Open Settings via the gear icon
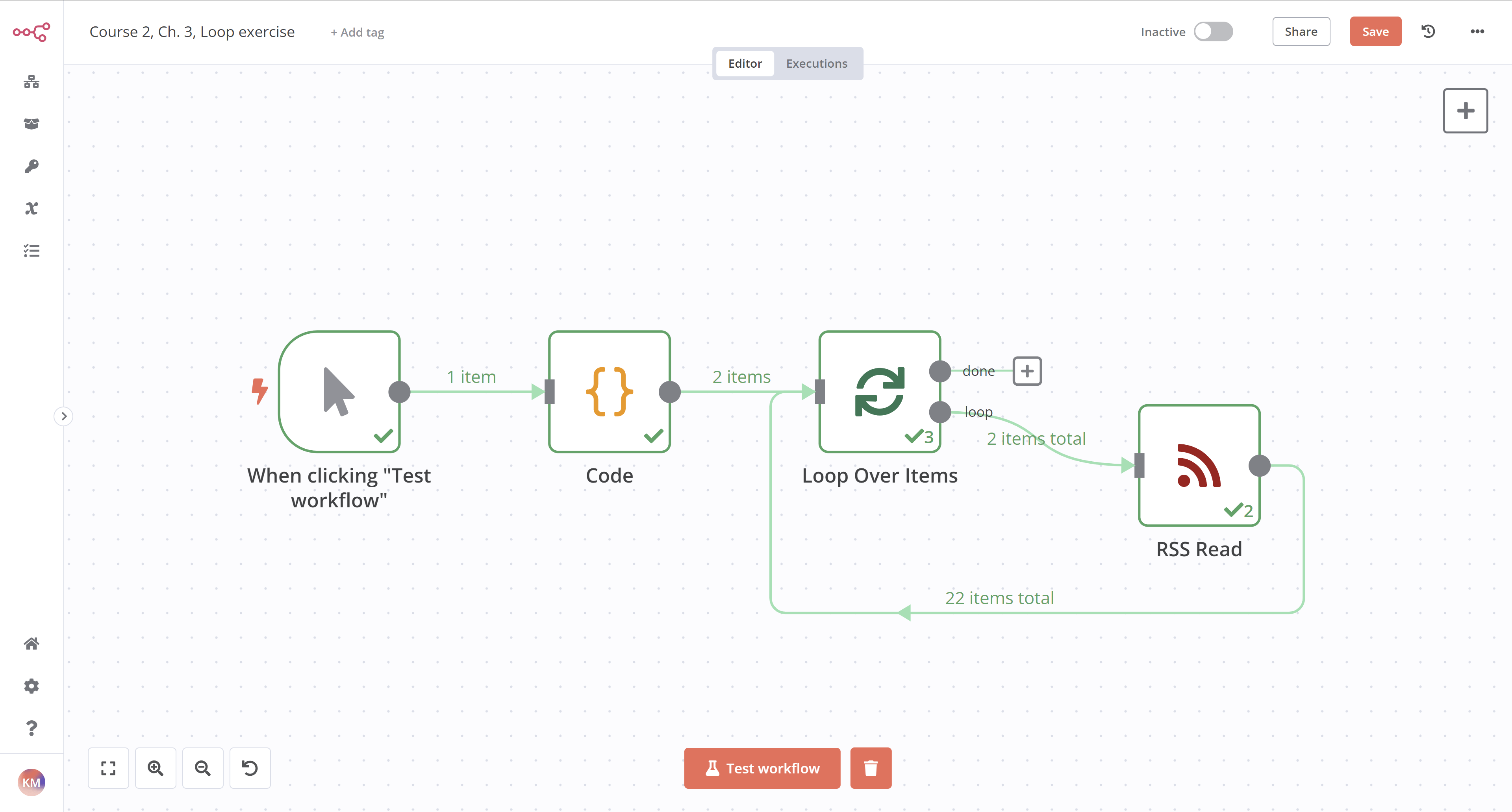 click(x=31, y=685)
